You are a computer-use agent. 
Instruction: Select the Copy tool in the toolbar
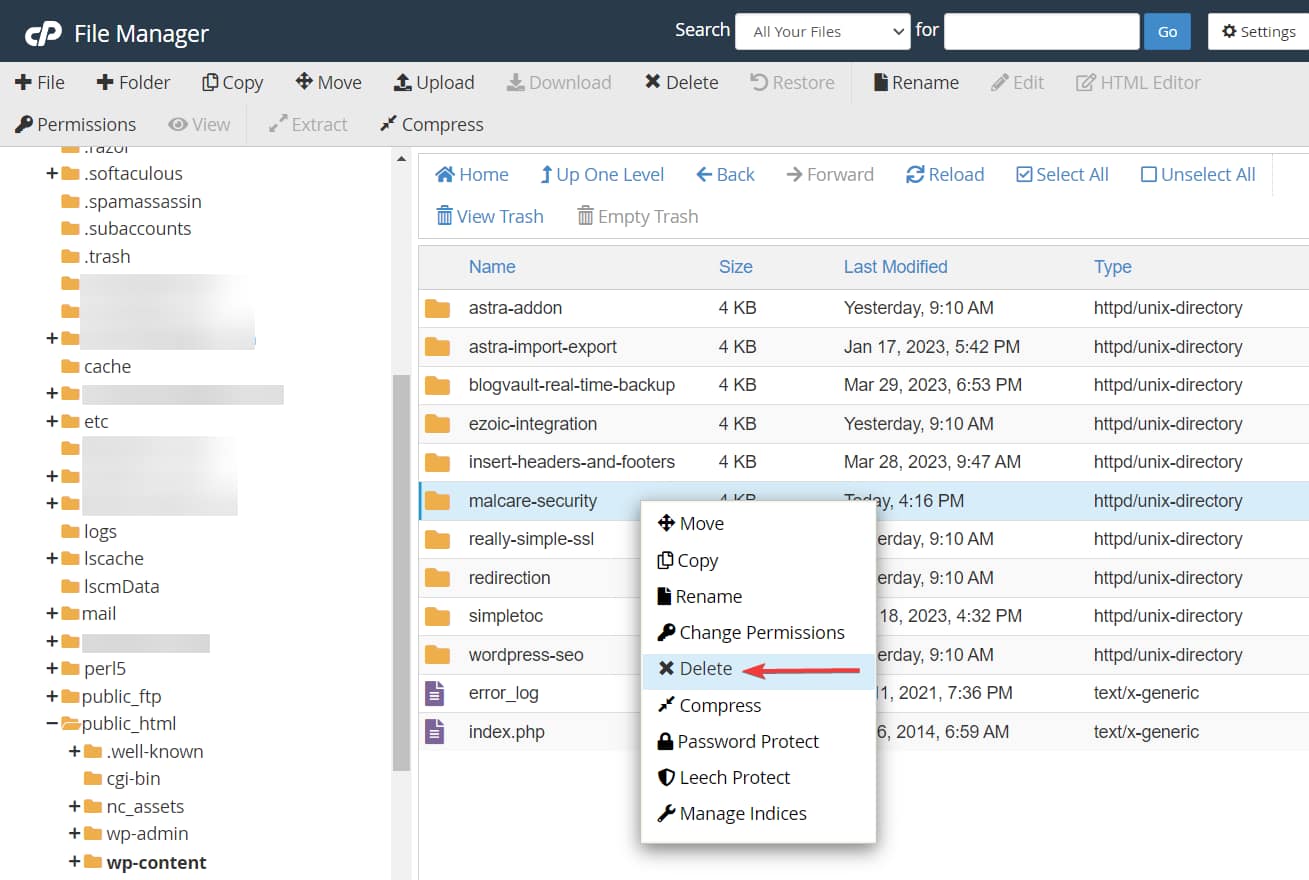(x=232, y=82)
